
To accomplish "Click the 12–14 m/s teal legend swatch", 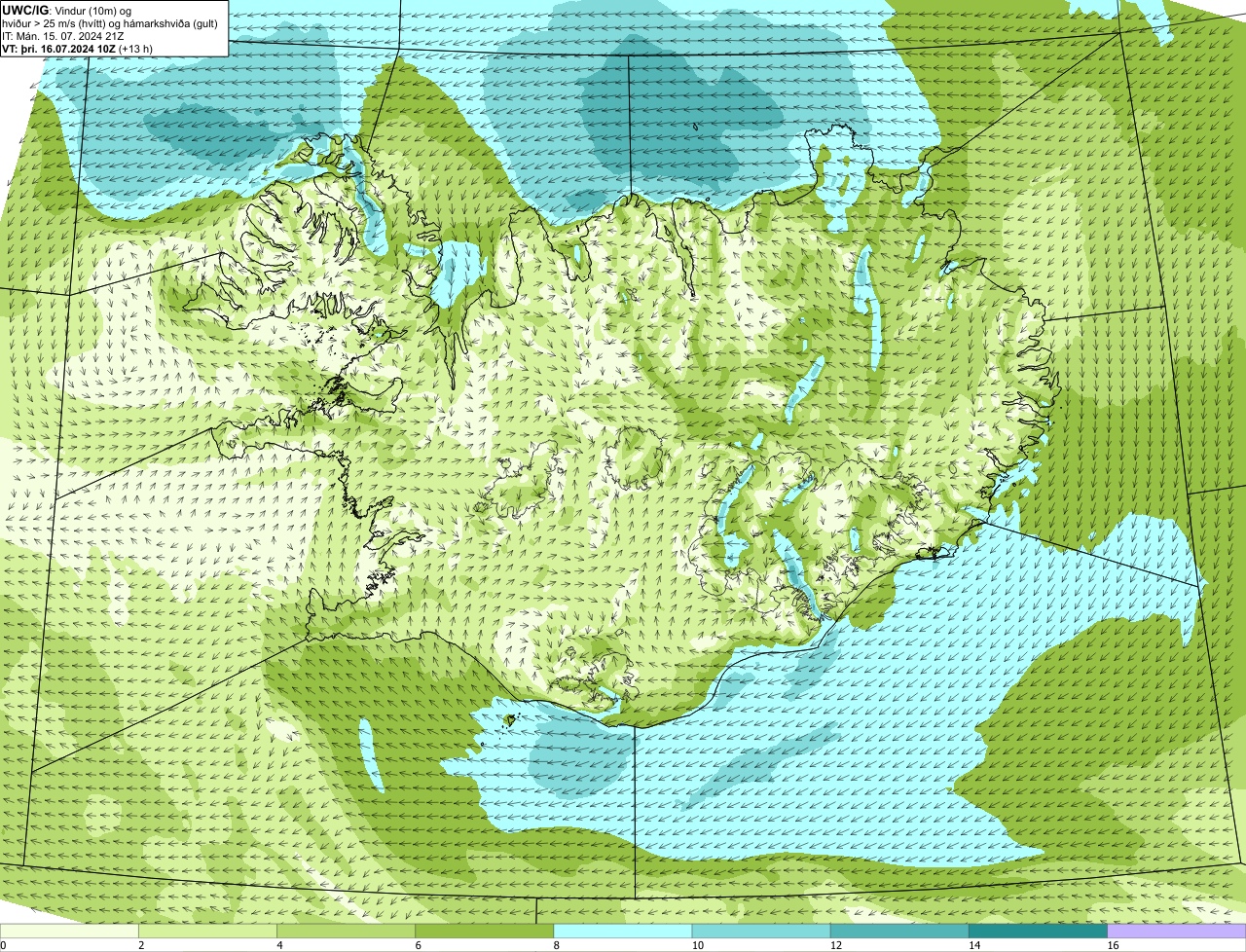I will tap(899, 931).
